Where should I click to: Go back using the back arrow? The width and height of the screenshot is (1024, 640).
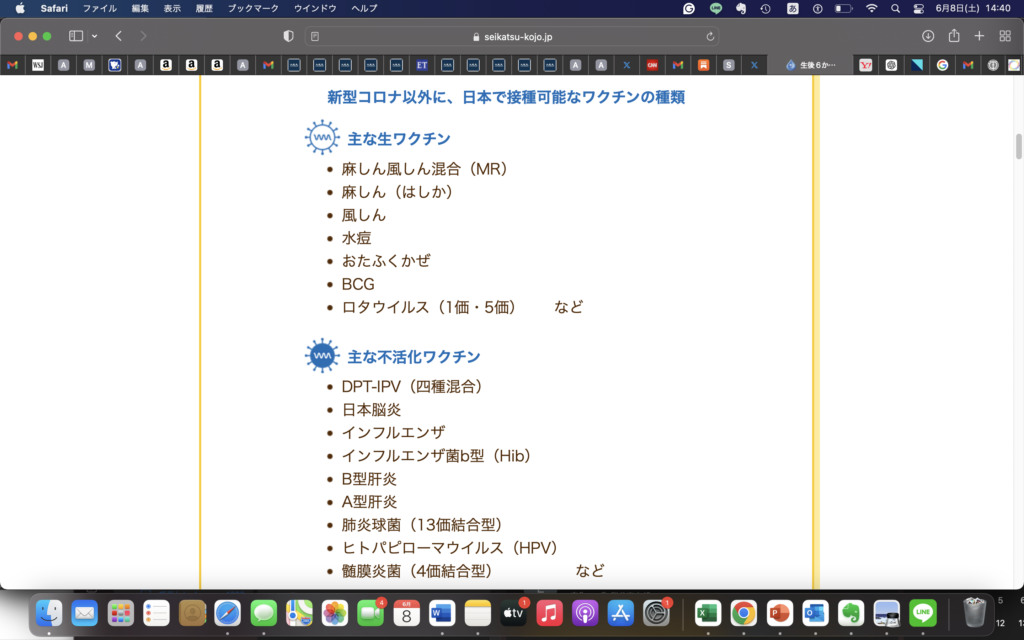click(119, 36)
